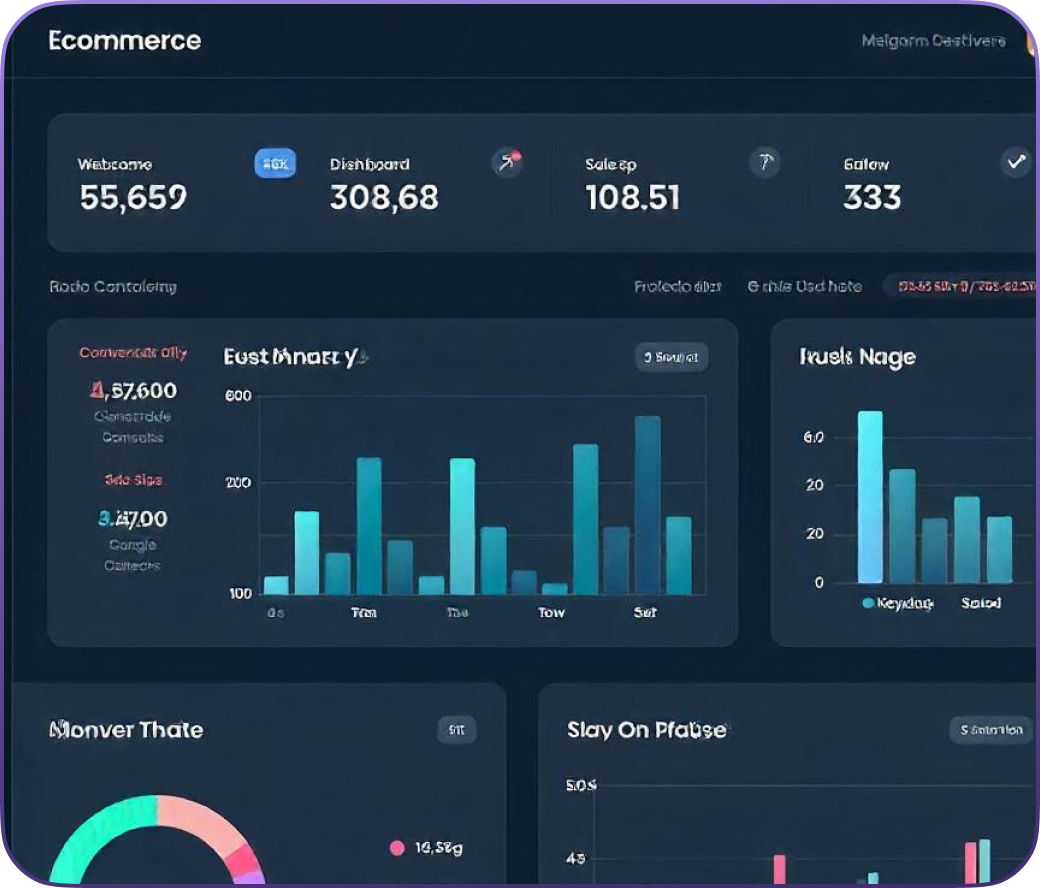This screenshot has height=888, width=1040.
Task: Click the small icon after Eust Mnarz y title
Action: pos(364,357)
